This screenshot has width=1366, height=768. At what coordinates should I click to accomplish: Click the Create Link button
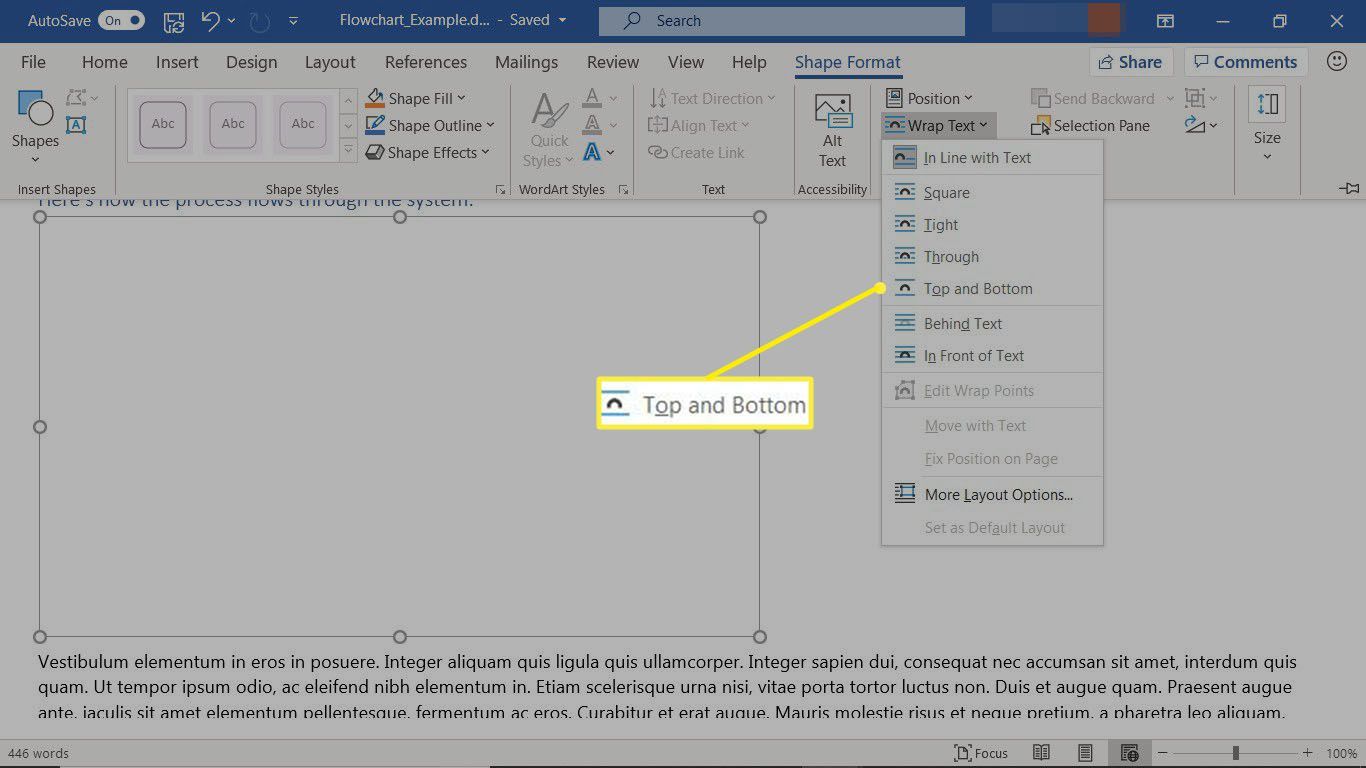(696, 152)
